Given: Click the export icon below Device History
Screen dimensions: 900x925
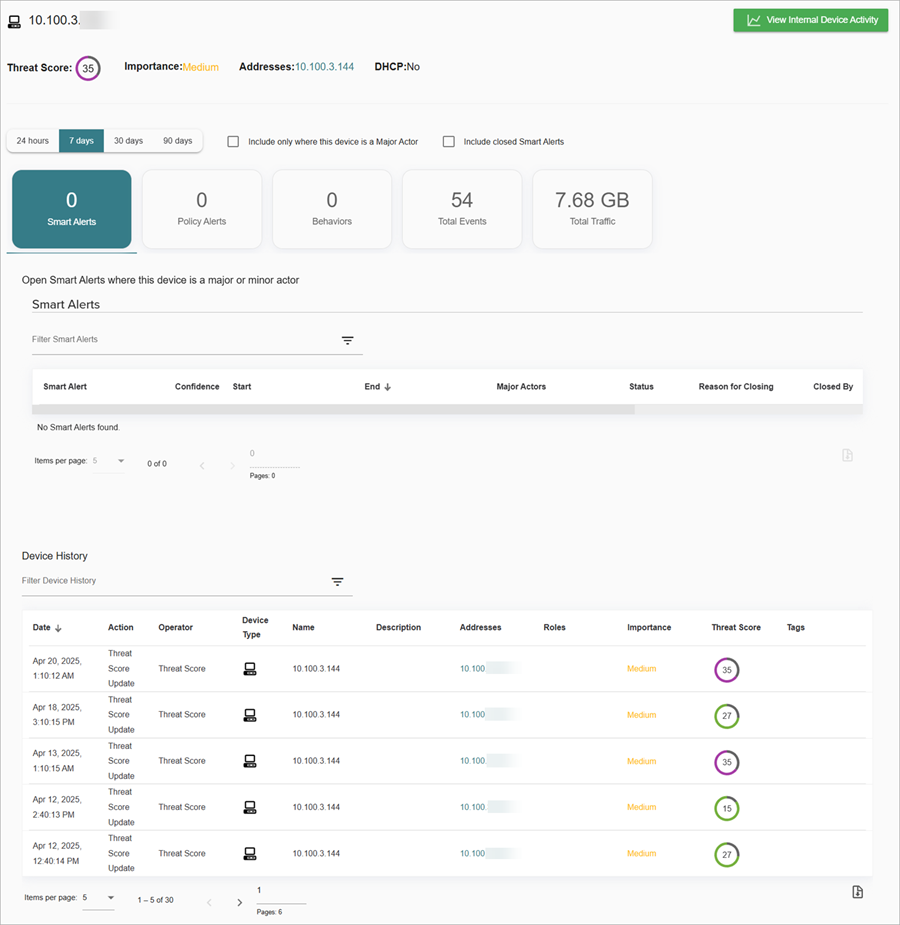Looking at the screenshot, I should [x=857, y=891].
